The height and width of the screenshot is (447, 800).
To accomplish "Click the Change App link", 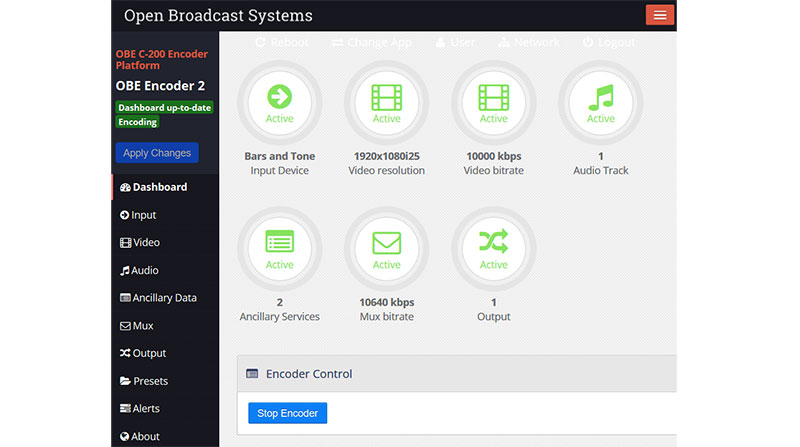I will point(372,42).
